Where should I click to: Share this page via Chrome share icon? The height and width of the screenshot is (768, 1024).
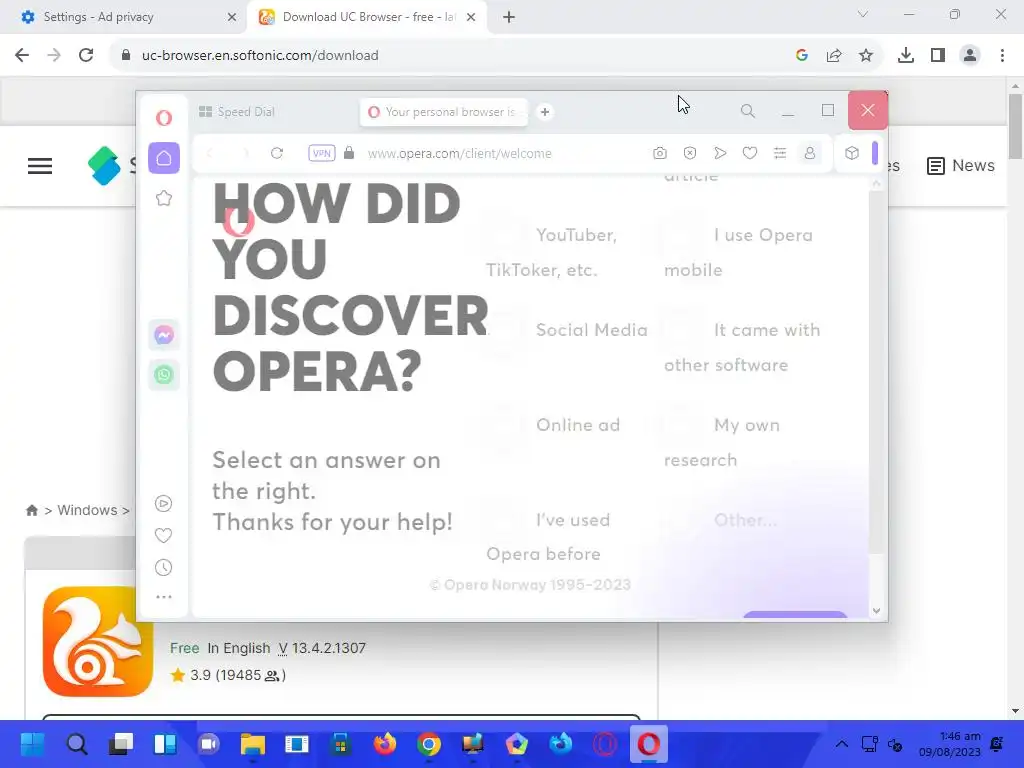click(x=834, y=55)
